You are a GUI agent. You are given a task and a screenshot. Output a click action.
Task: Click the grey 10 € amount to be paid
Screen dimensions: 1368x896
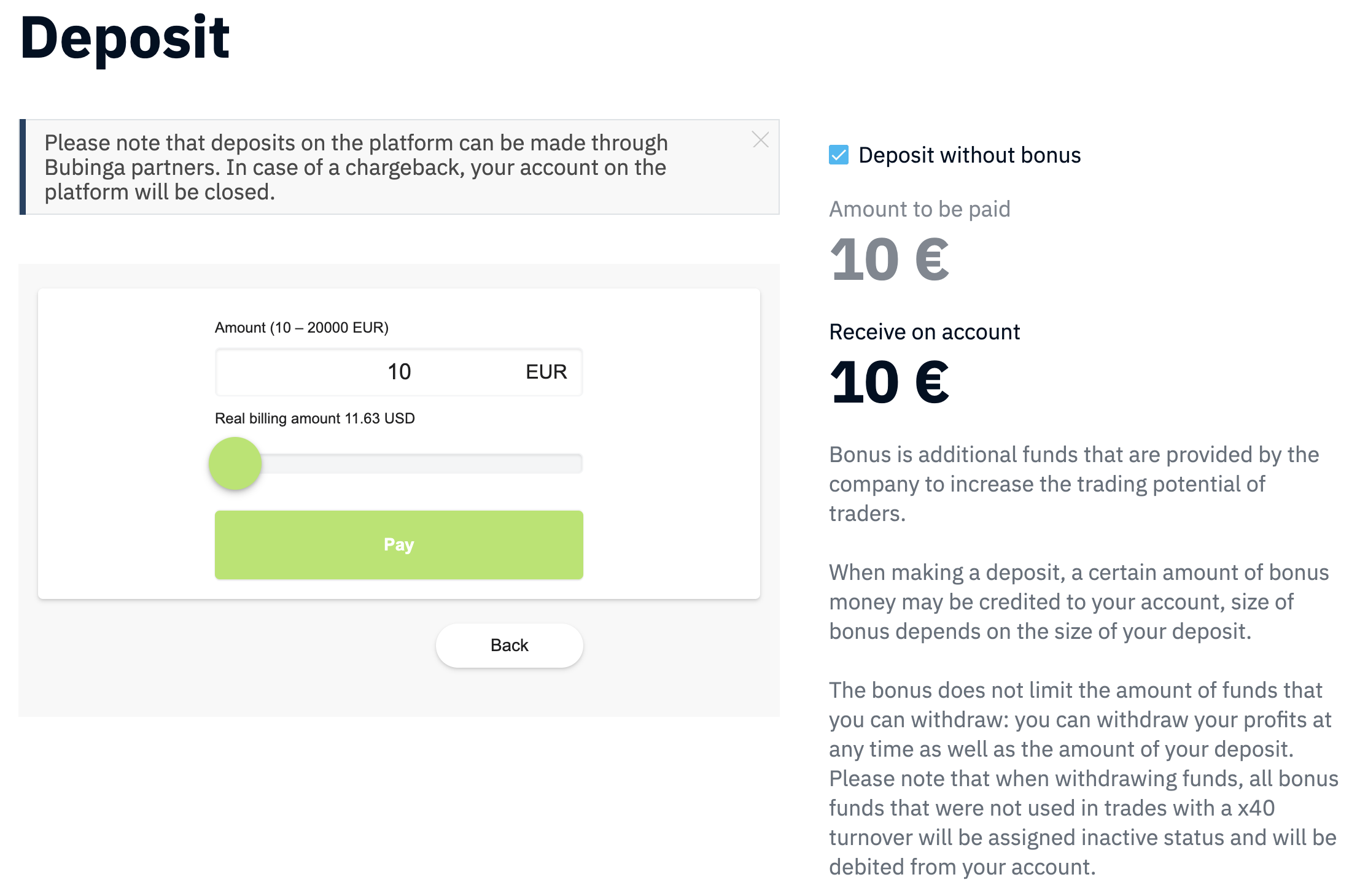click(x=888, y=260)
